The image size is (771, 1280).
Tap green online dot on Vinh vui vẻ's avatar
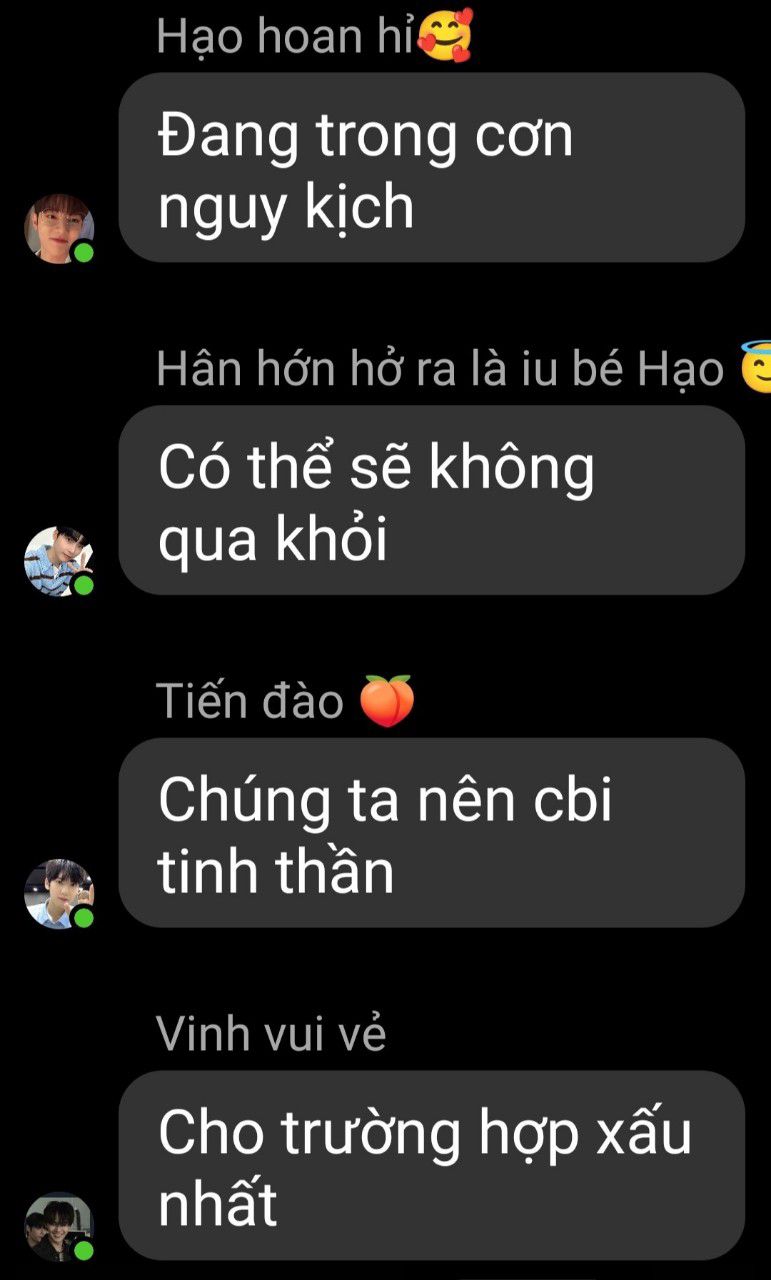(x=84, y=1249)
